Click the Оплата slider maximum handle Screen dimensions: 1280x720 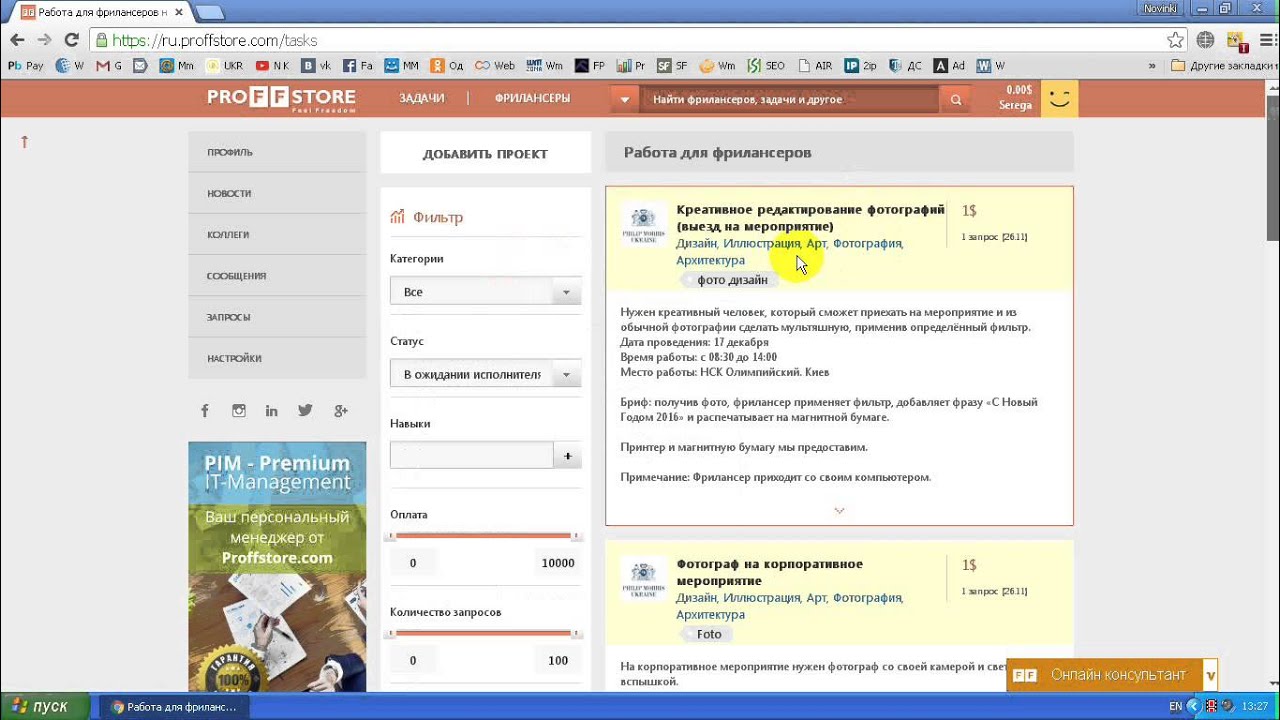click(x=576, y=537)
